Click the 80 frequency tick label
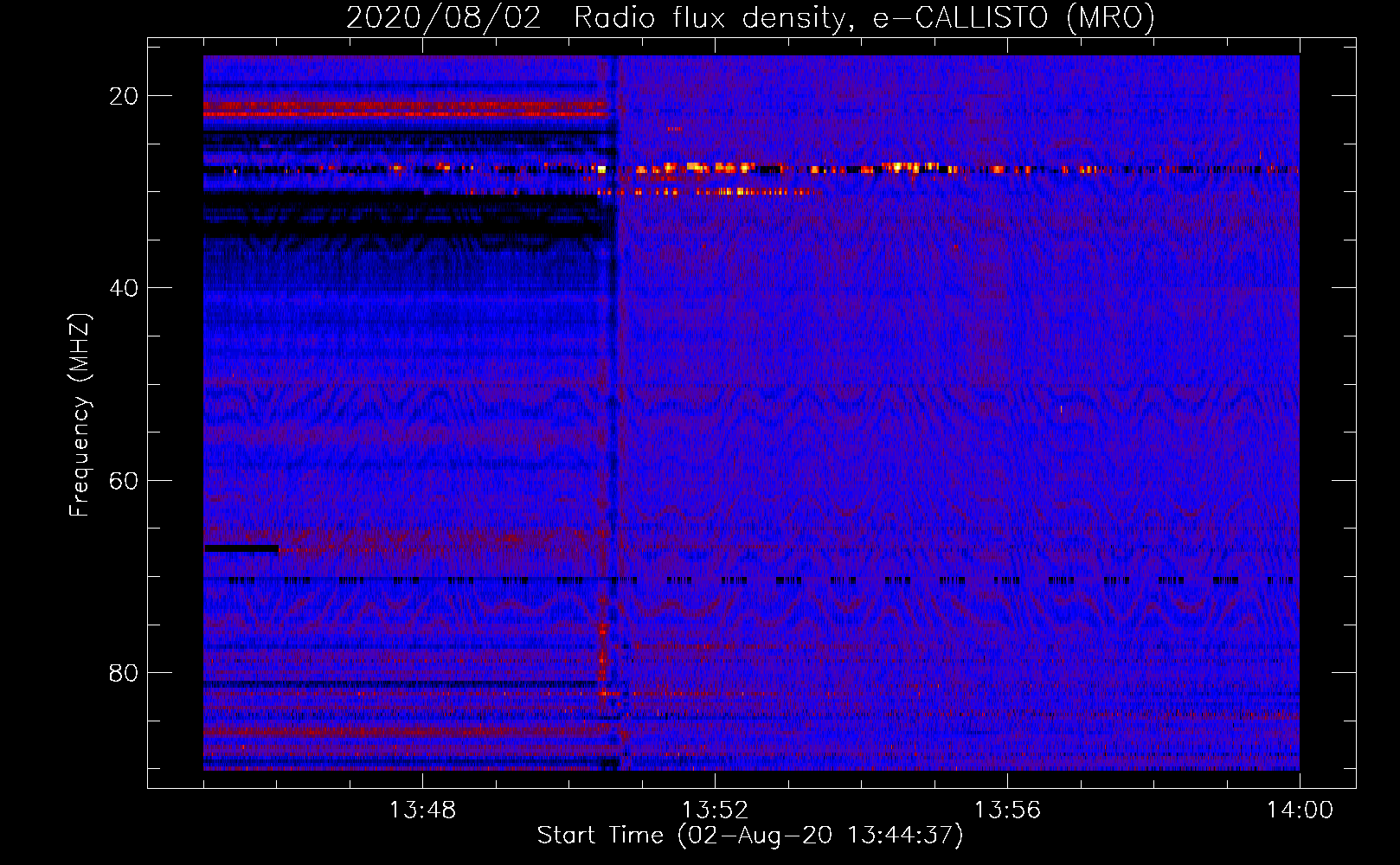This screenshot has width=1400, height=865. tap(124, 672)
